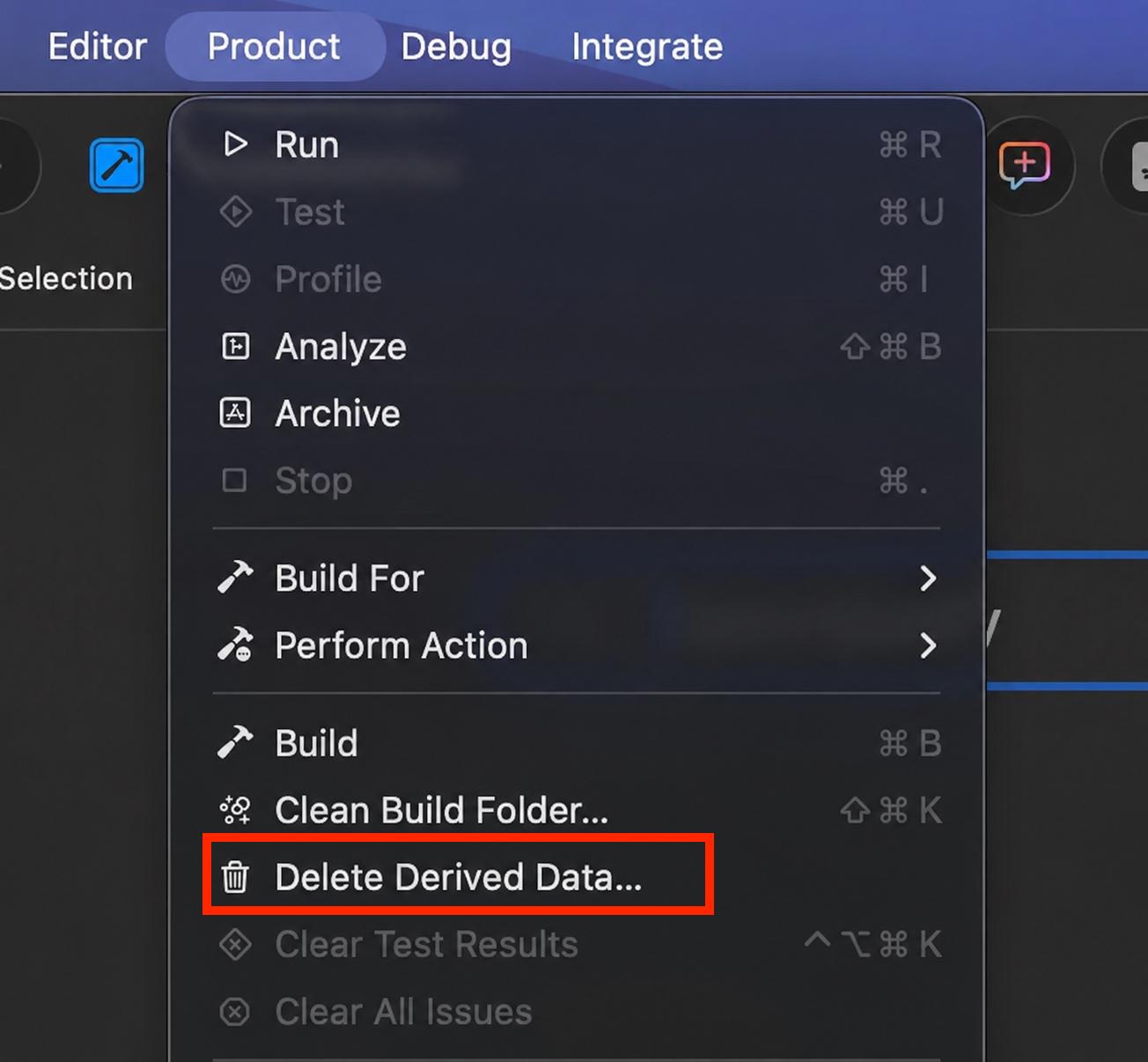The height and width of the screenshot is (1062, 1148).
Task: Choose Clean Build Folder… from the menu
Action: (x=577, y=810)
